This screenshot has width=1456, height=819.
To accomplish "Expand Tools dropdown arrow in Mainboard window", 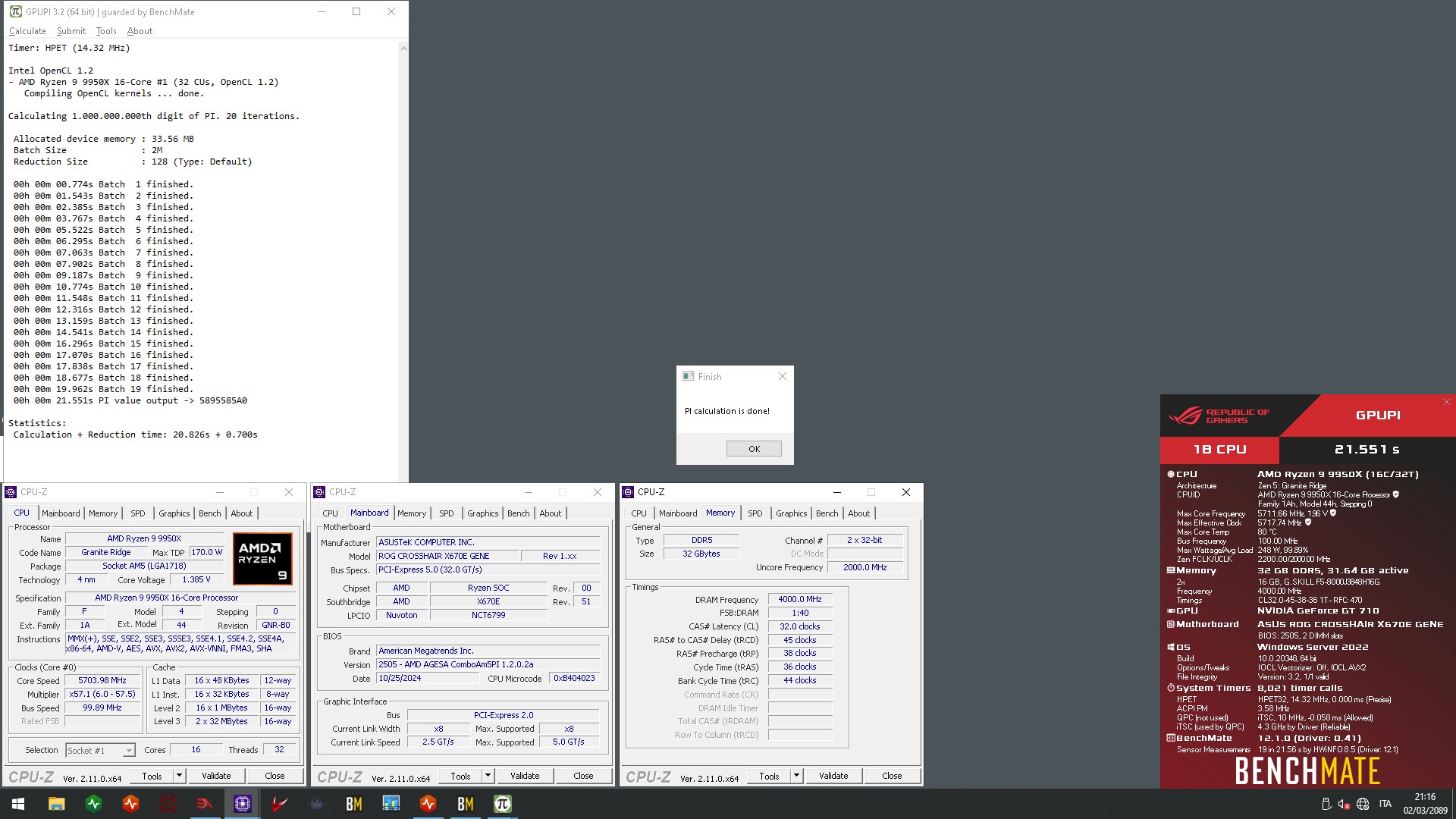I will click(488, 776).
